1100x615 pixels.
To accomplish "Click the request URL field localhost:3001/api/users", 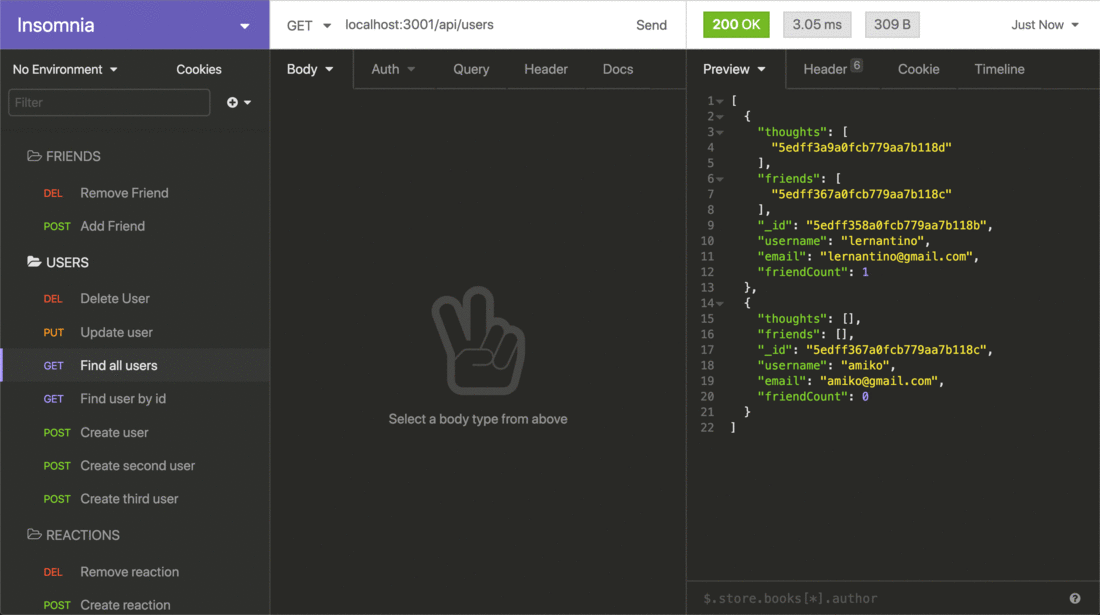I will point(419,25).
